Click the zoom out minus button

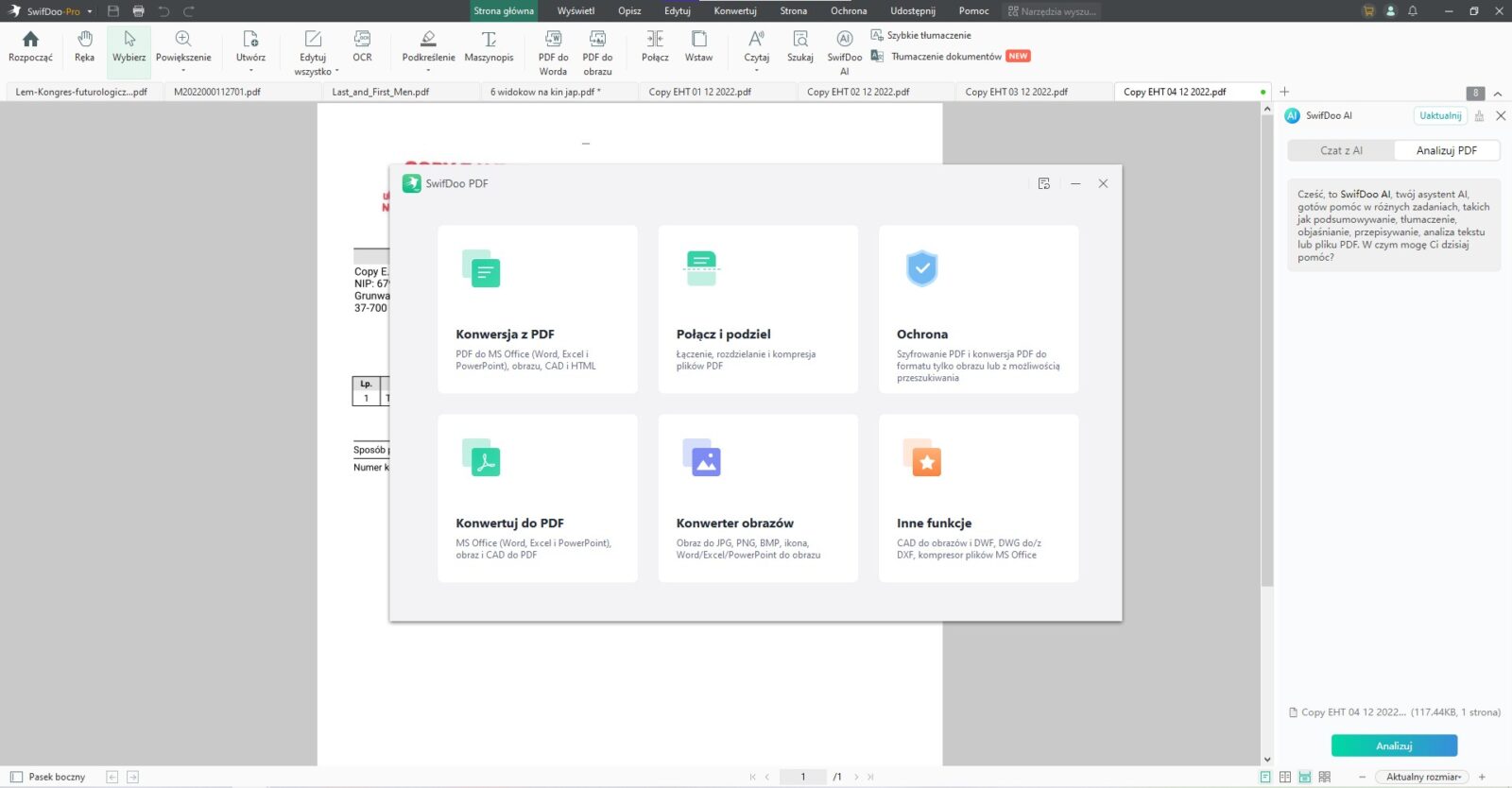tap(1362, 777)
